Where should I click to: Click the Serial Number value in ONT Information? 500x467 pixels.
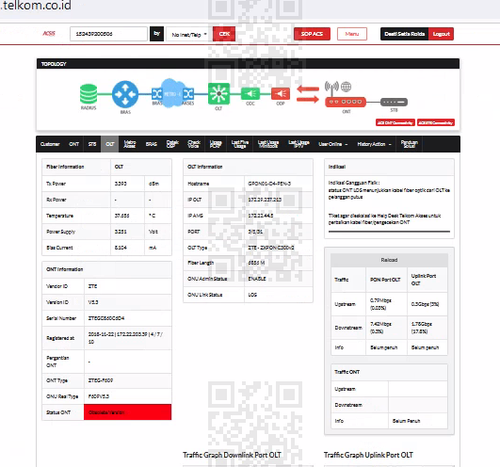(106, 318)
